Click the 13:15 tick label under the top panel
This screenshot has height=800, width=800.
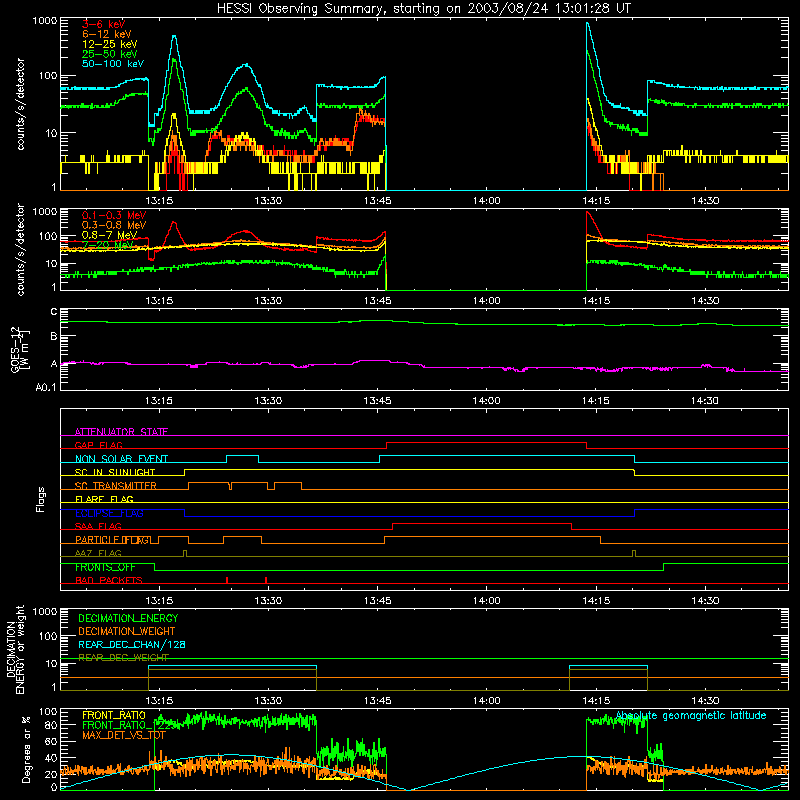tap(159, 200)
